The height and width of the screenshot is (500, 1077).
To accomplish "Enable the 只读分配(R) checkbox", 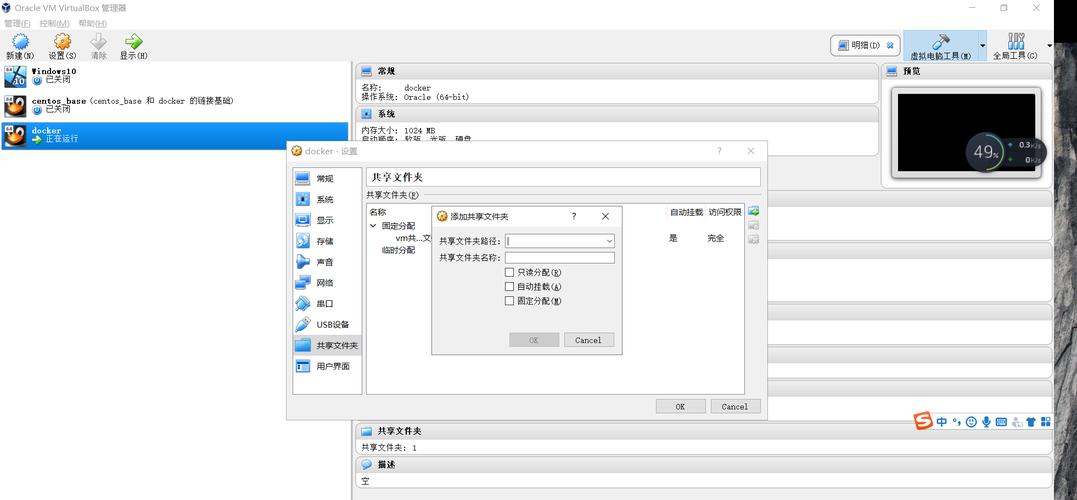I will tap(509, 273).
